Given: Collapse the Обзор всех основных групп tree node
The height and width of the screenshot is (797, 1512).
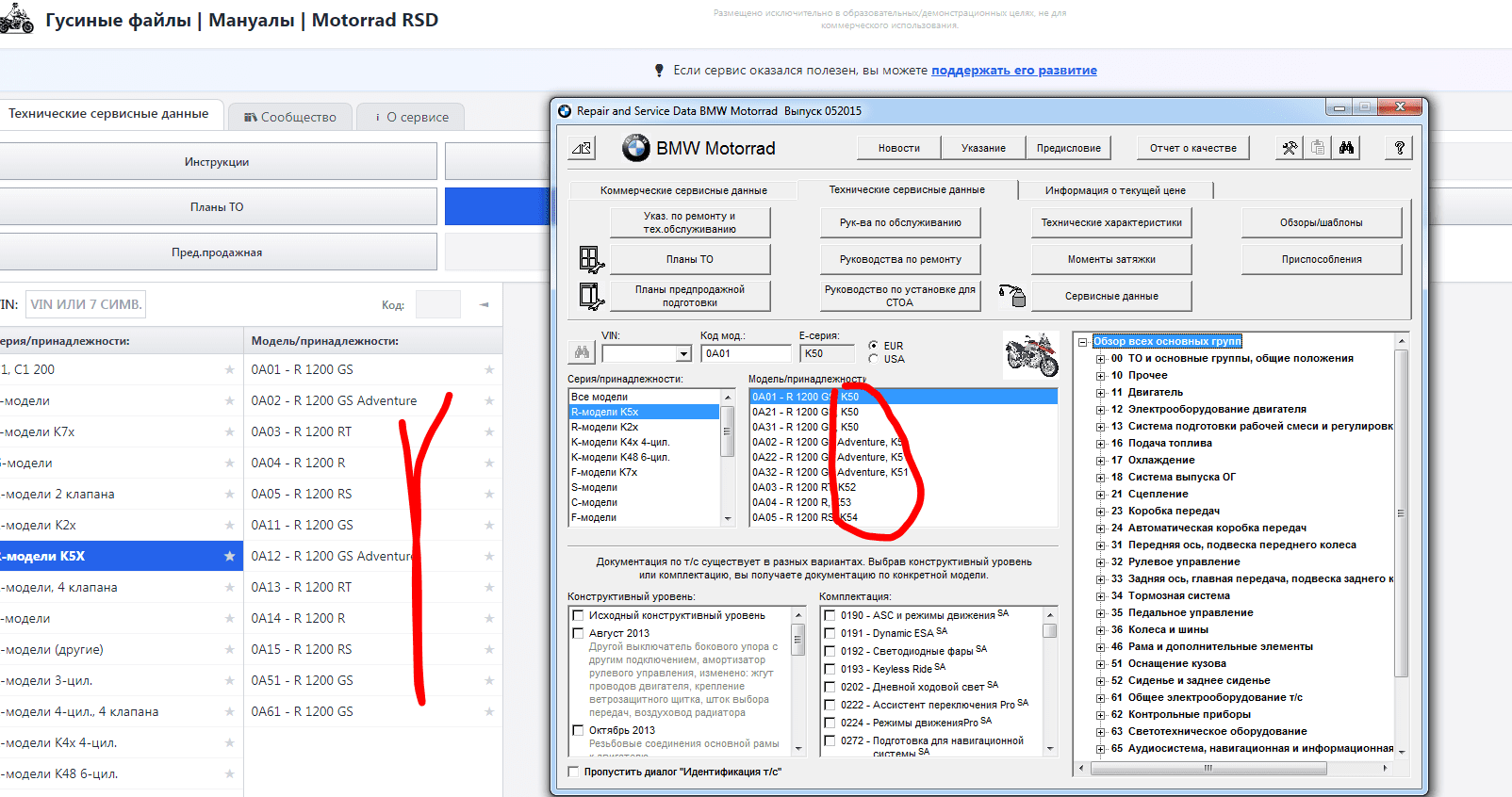Looking at the screenshot, I should [x=1083, y=342].
